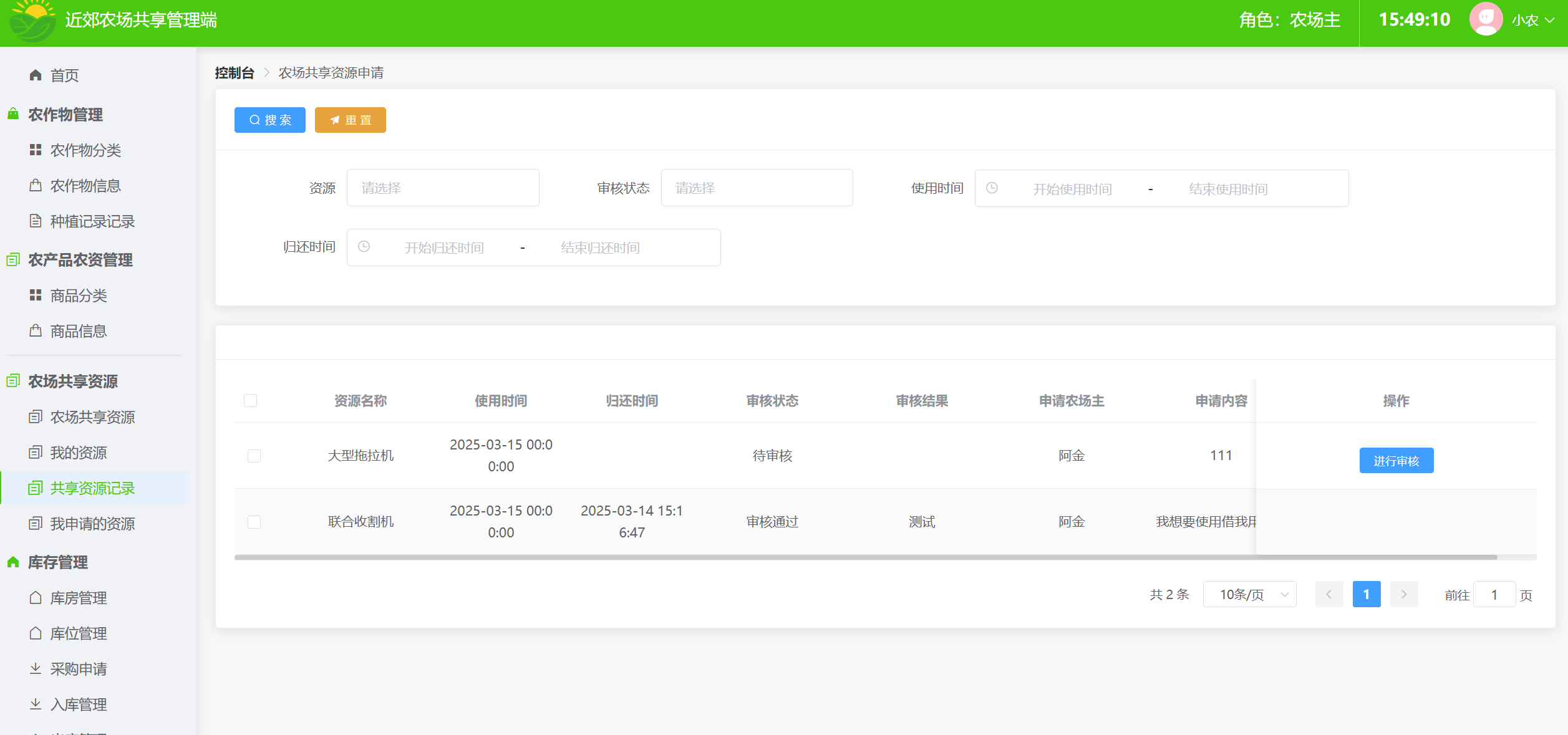Click the icon beside 我申请的资源
1568x735 pixels.
pos(36,523)
